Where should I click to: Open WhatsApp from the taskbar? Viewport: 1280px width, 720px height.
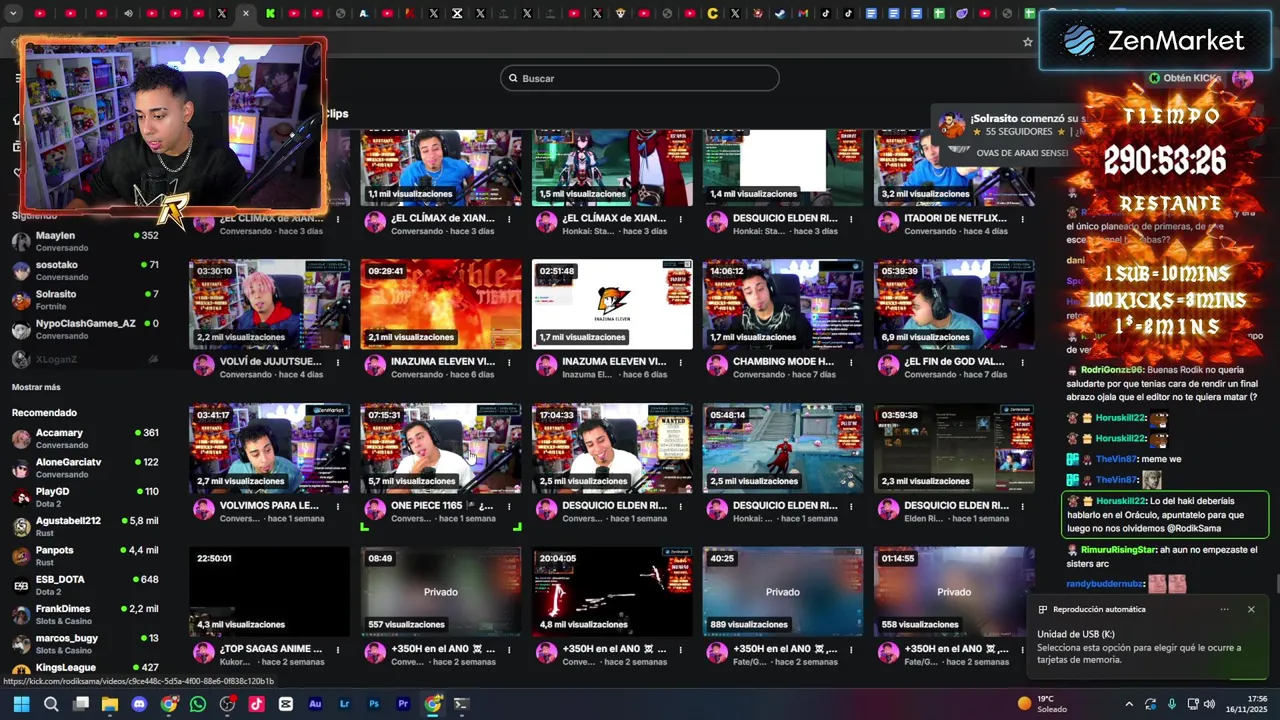pyautogui.click(x=198, y=704)
